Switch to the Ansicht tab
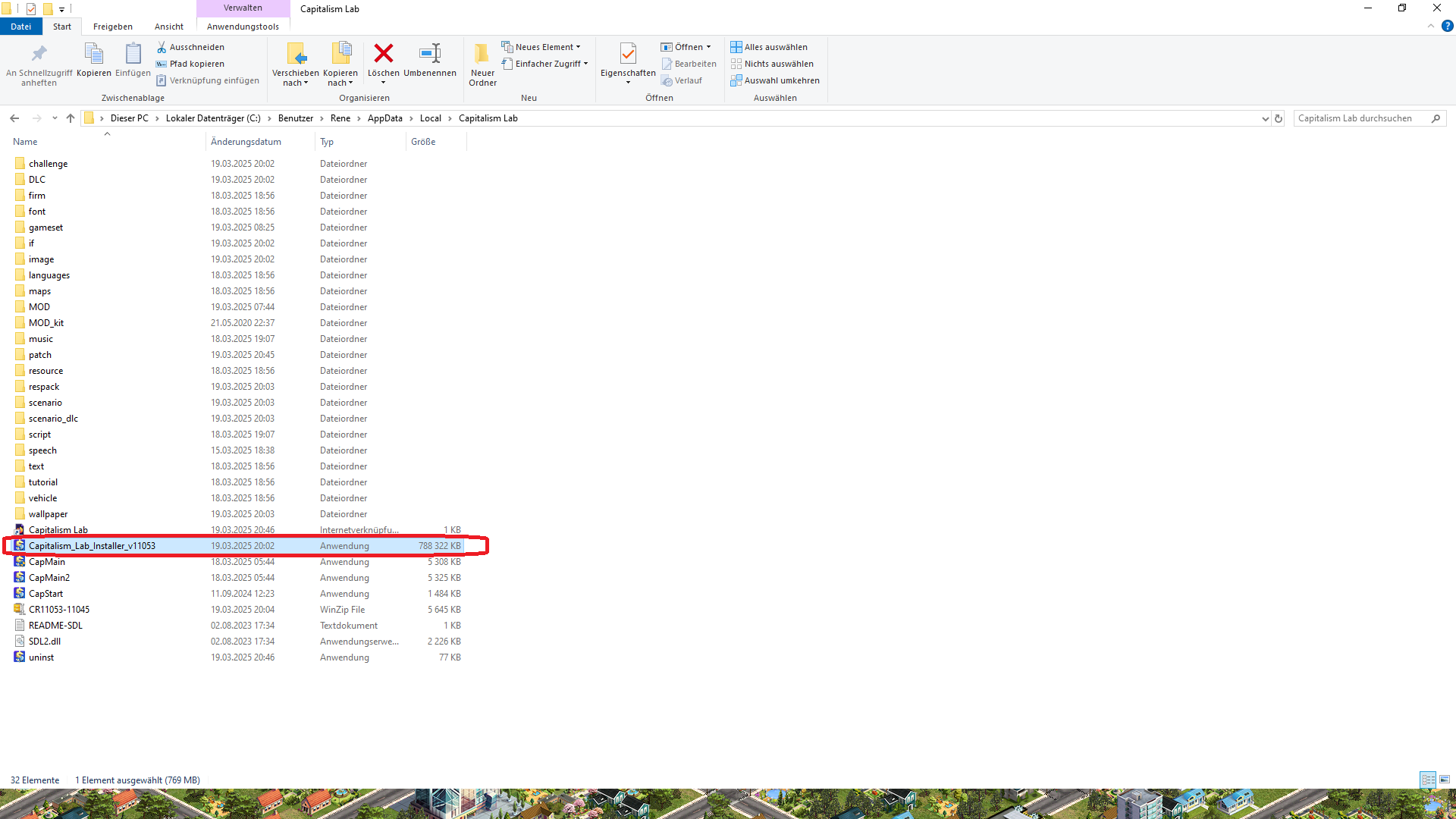 (x=169, y=27)
